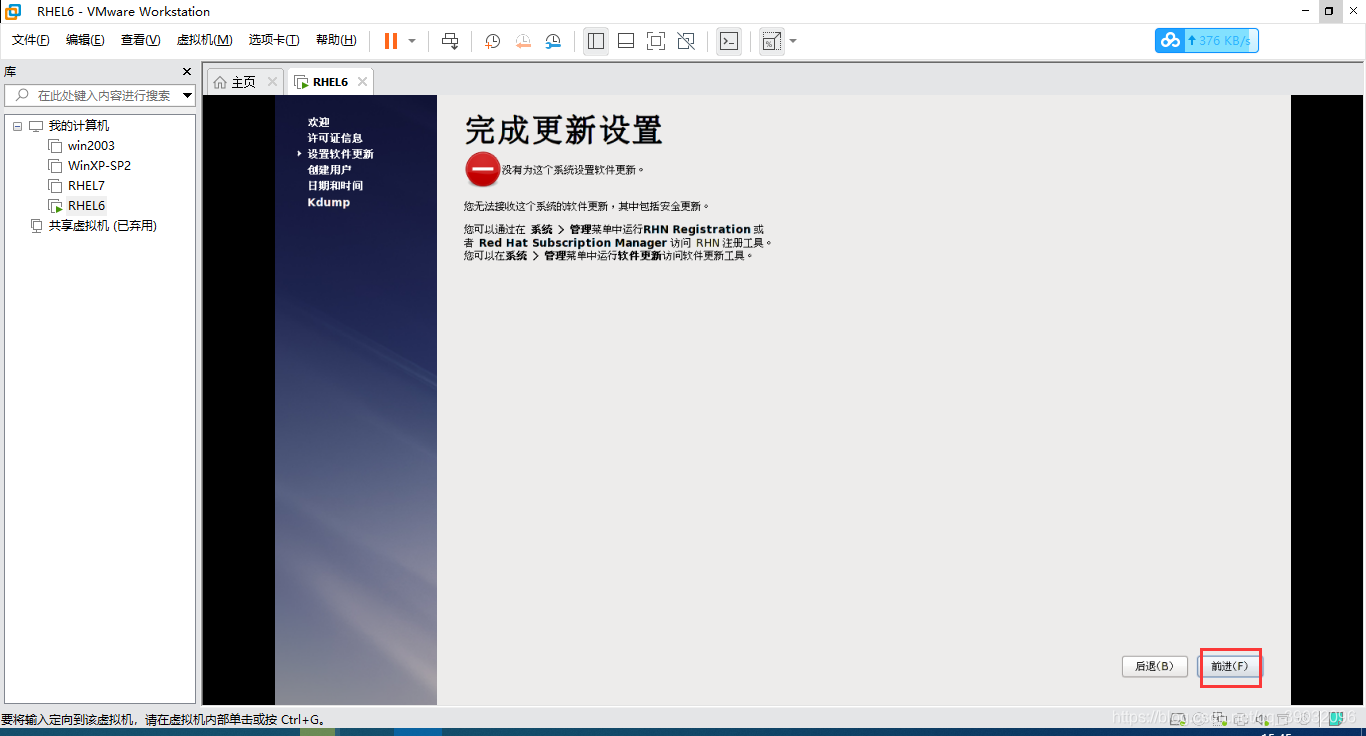
Task: Click the red no-updates warning icon
Action: pyautogui.click(x=482, y=170)
